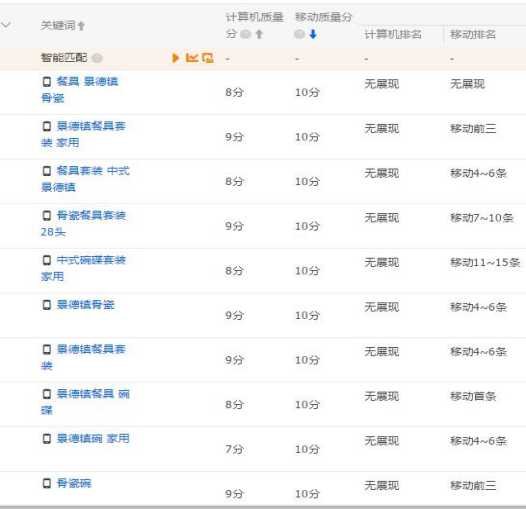The height and width of the screenshot is (509, 526).
Task: Click the orange play icon in 智能匹配 row
Action: click(175, 58)
